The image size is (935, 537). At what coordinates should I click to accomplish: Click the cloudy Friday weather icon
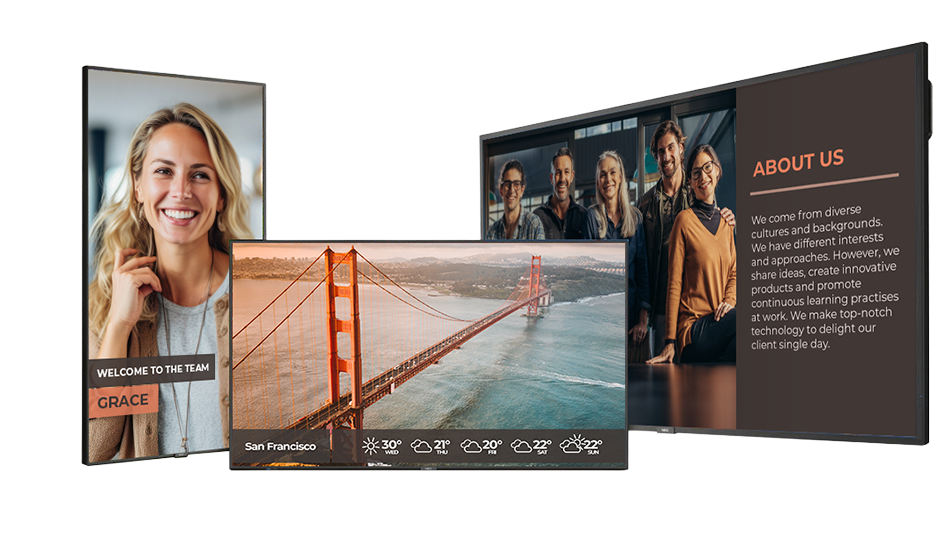point(471,446)
